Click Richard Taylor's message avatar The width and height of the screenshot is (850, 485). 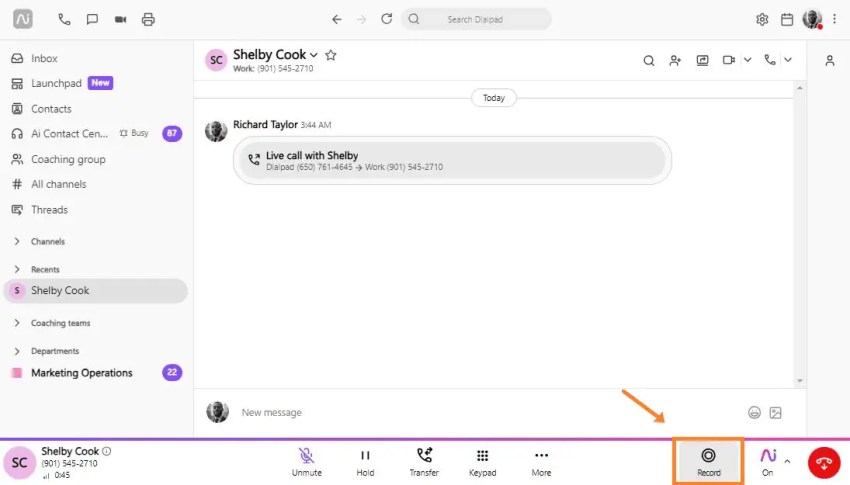pos(216,131)
